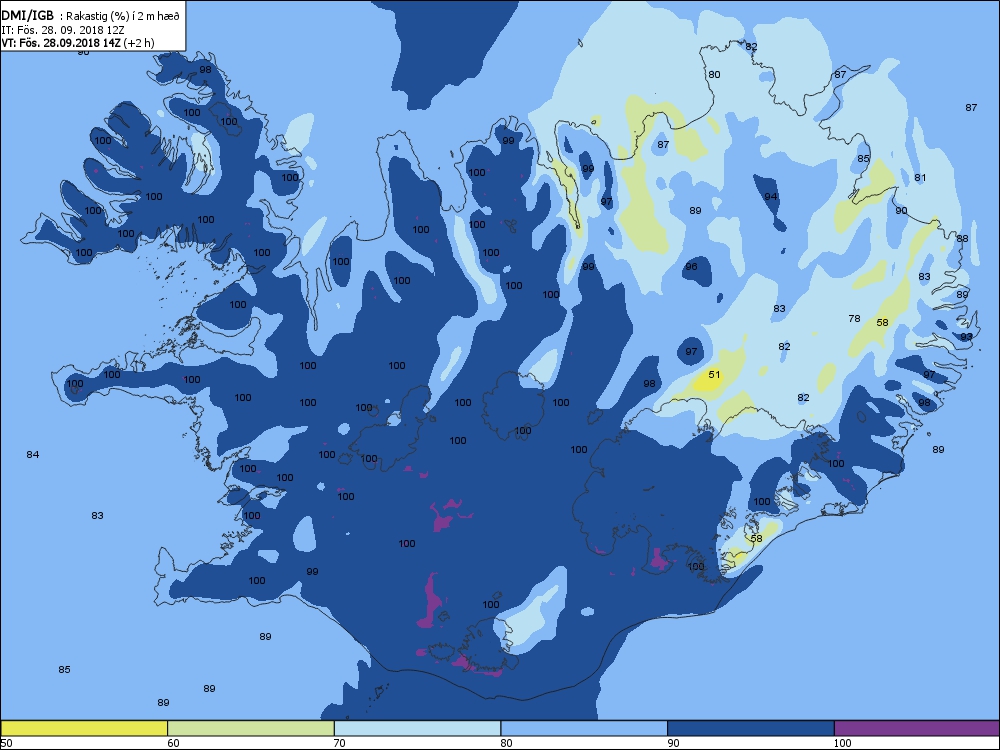Click the pale green 60–70 legend swatch
Screen dimensions: 1000x750
[251, 728]
